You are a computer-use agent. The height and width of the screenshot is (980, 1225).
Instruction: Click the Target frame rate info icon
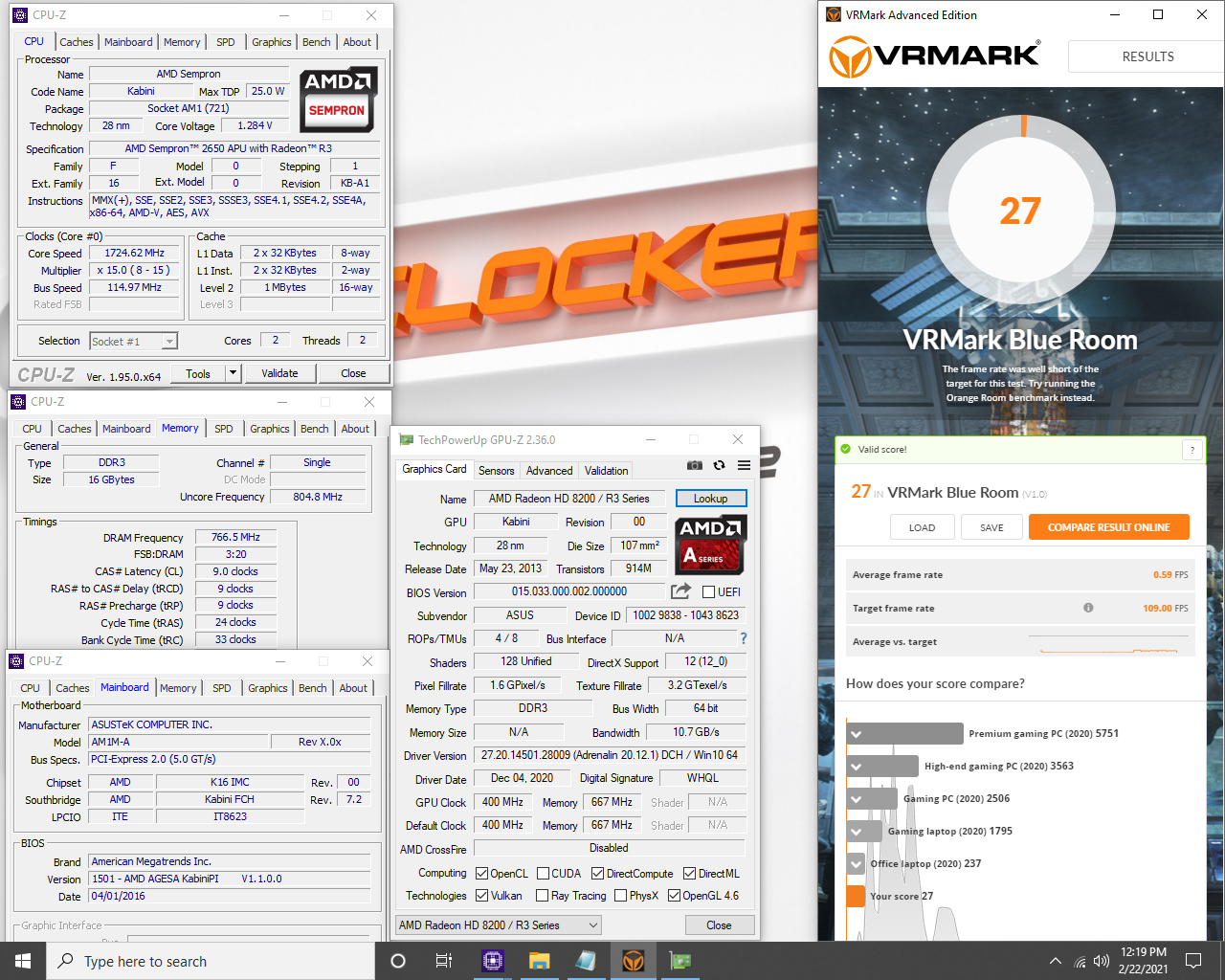tap(1088, 608)
